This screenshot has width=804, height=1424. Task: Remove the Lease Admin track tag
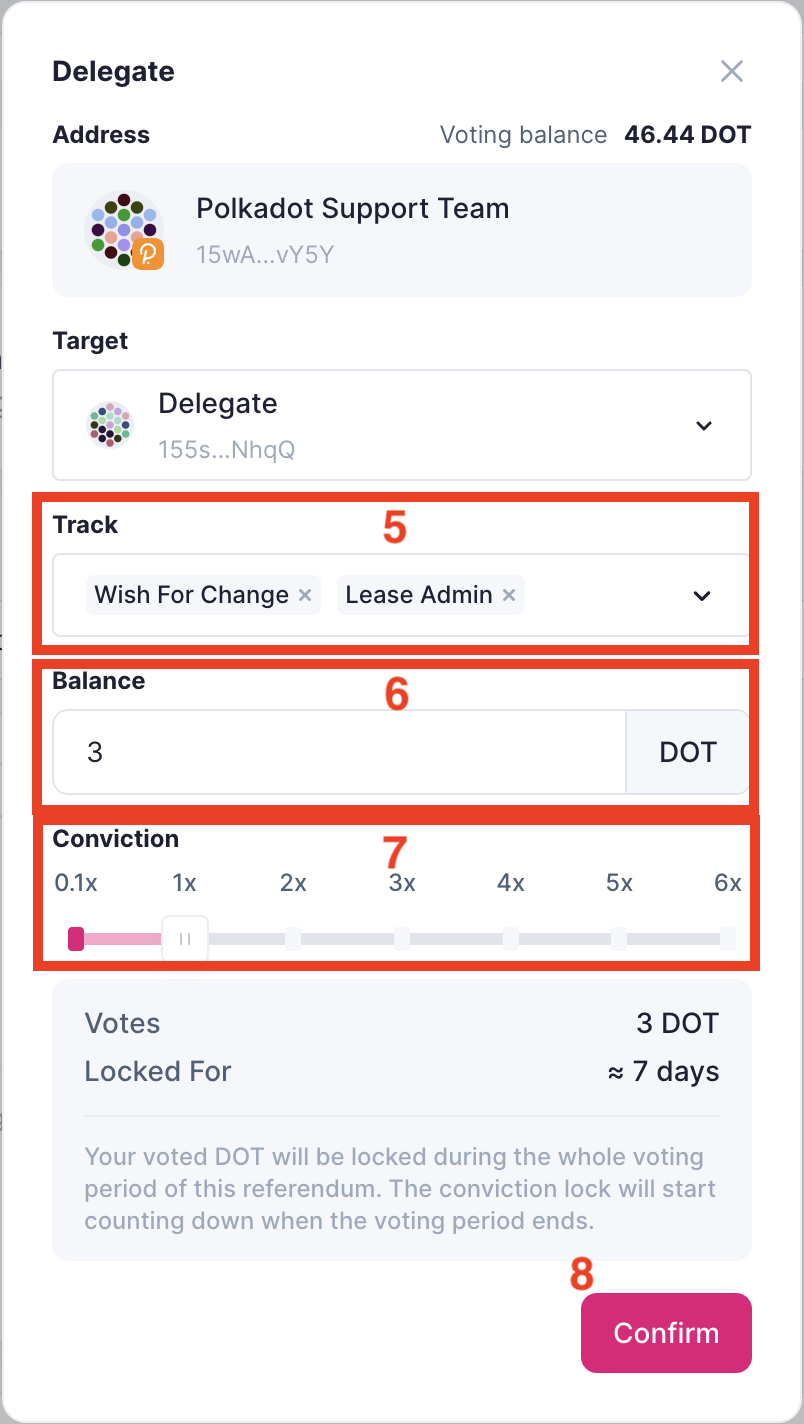tap(509, 595)
